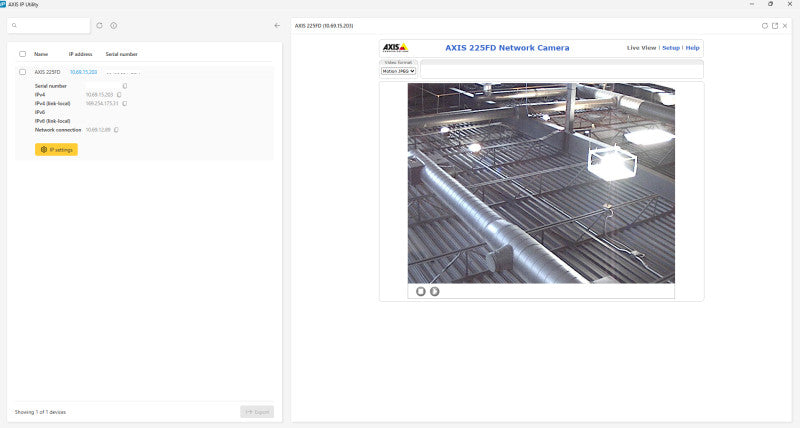Copy the IPv4 address 10.68.15.203

tap(119, 95)
